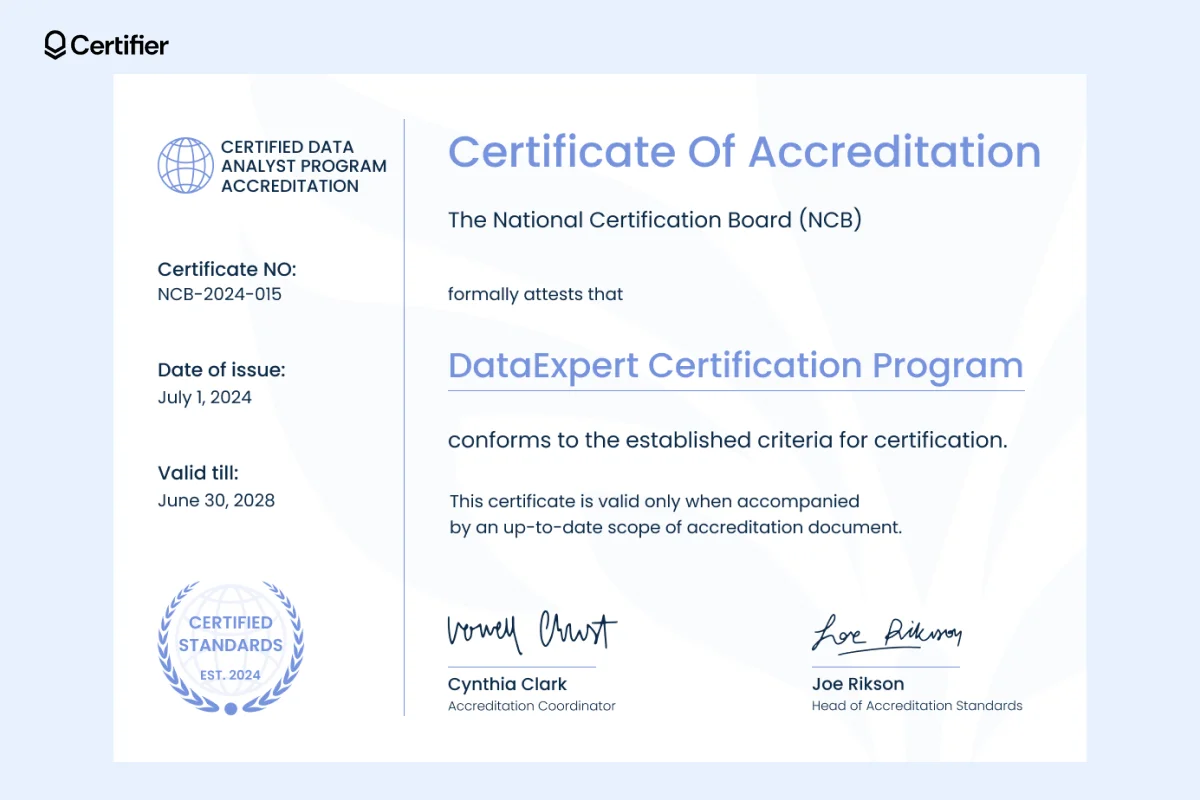Click the Date of issue: label

click(x=221, y=370)
